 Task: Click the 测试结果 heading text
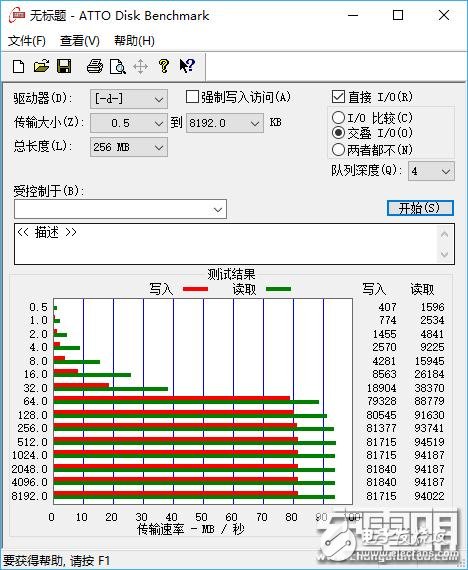pyautogui.click(x=231, y=274)
